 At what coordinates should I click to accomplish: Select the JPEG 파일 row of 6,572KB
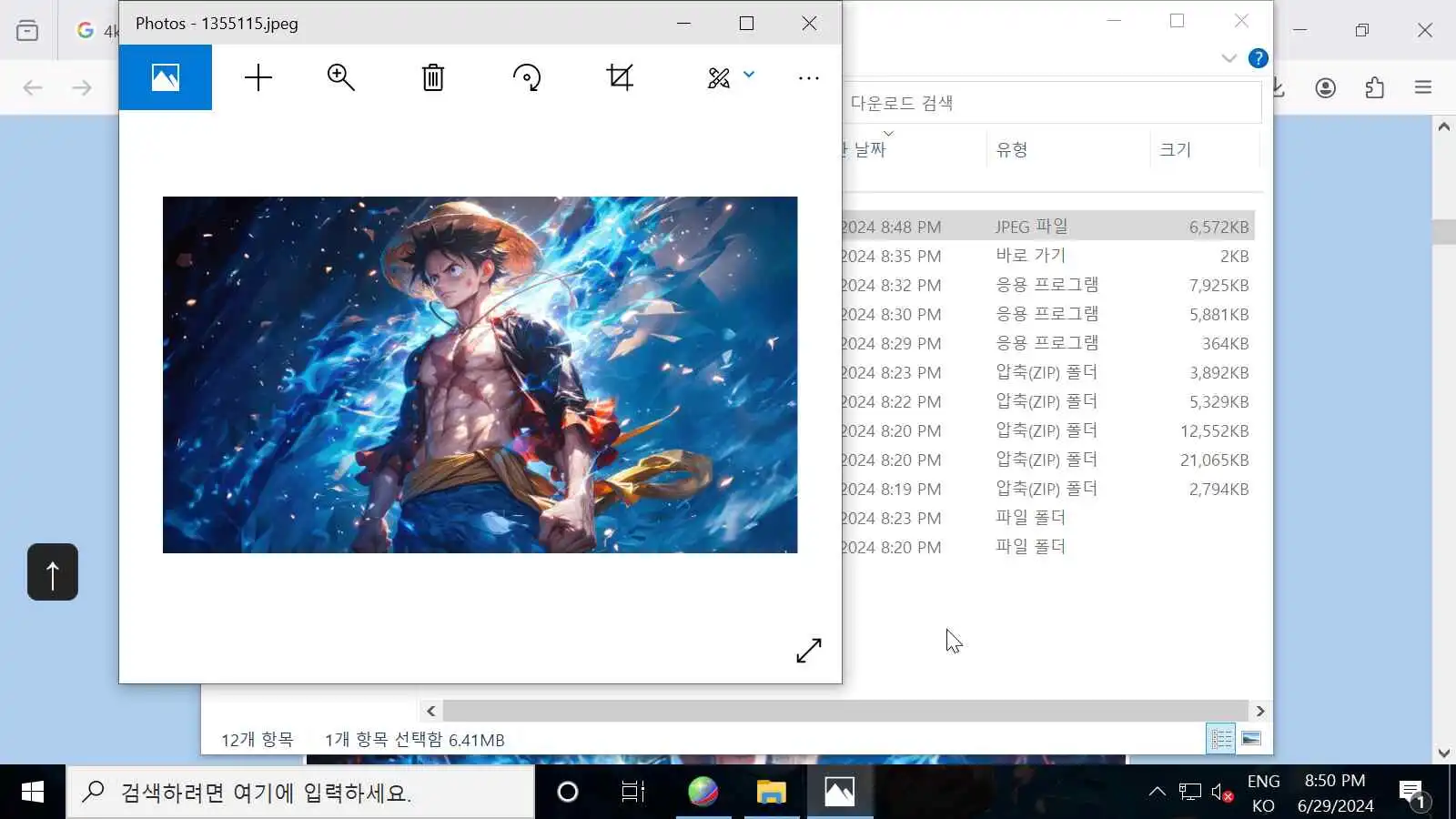1048,227
